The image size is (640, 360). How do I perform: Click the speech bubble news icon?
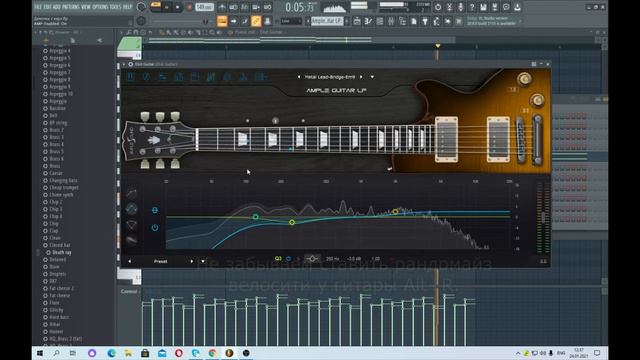pos(506,7)
